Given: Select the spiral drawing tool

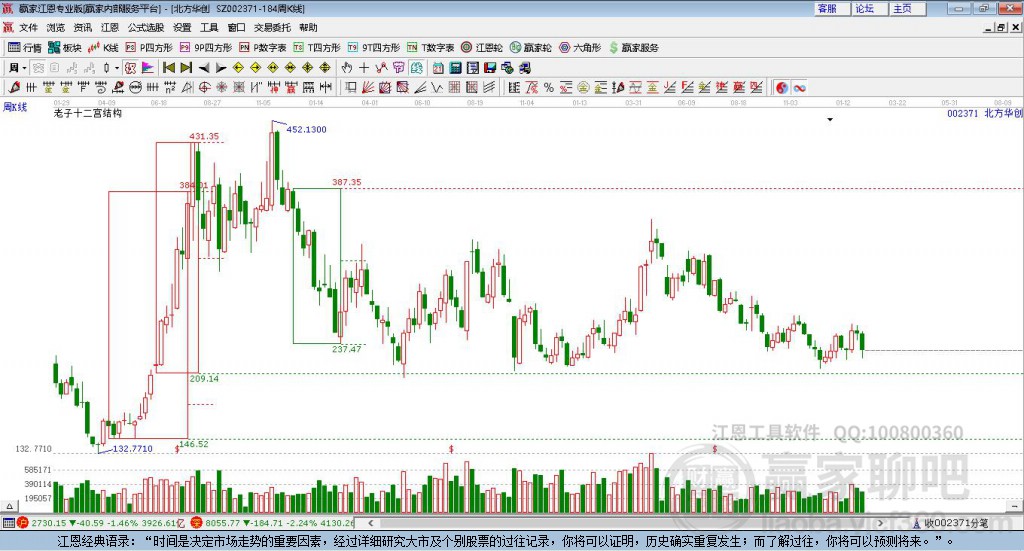Looking at the screenshot, I should coord(101,87).
